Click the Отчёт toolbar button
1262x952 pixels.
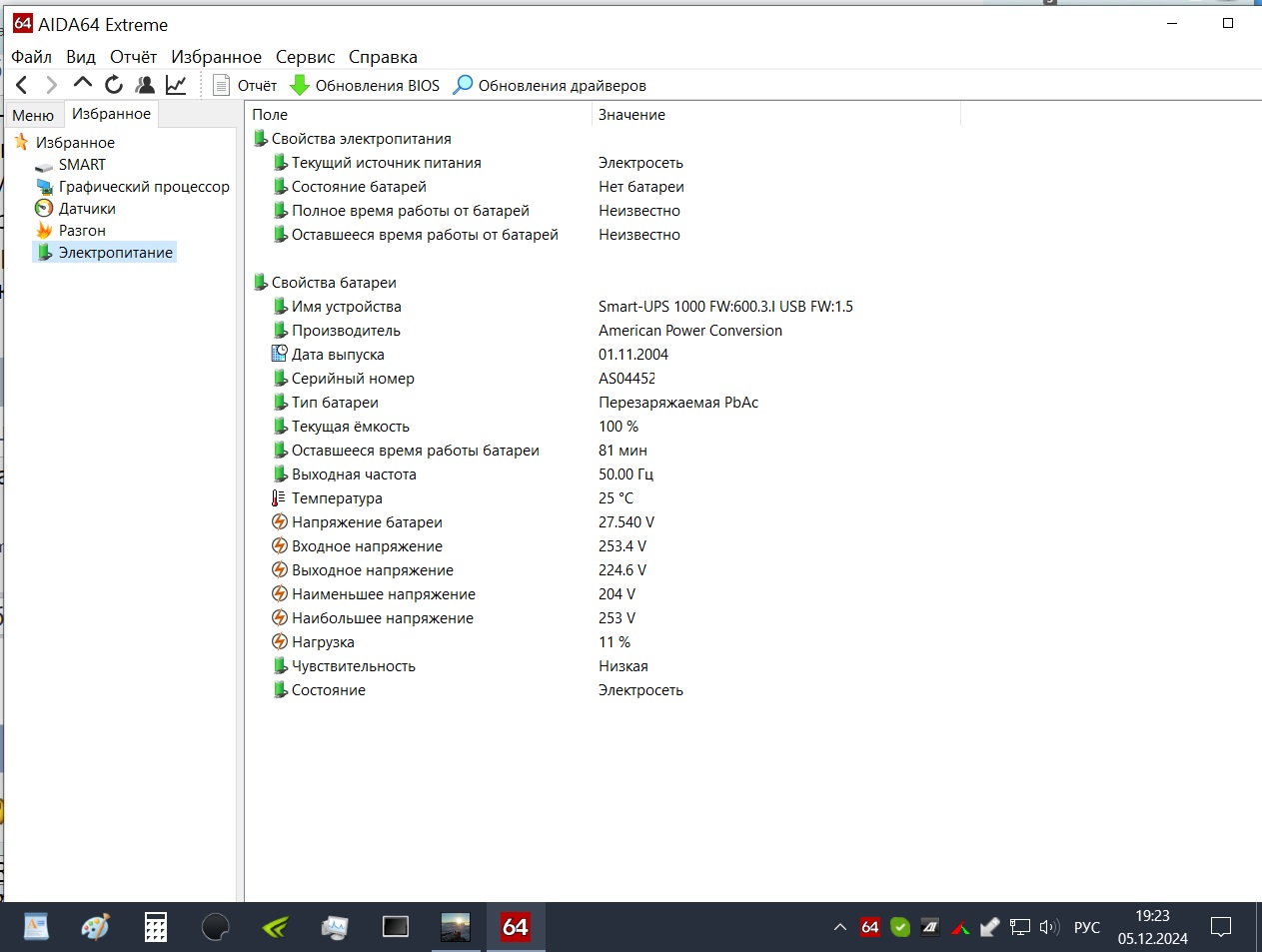(245, 85)
